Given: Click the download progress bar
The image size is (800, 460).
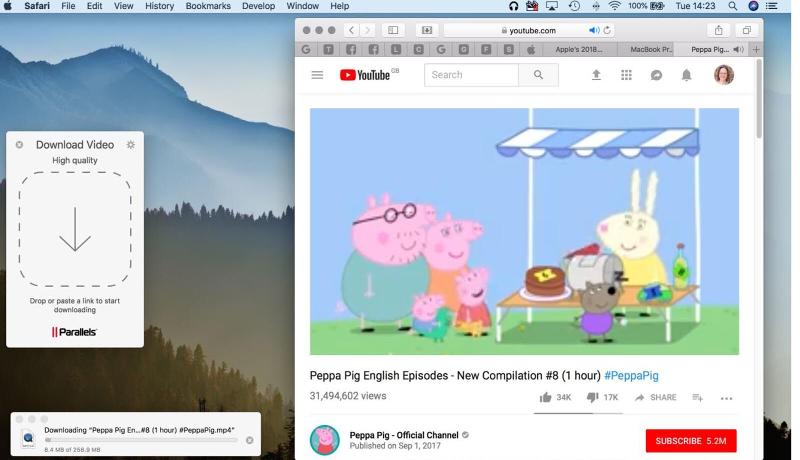Looking at the screenshot, I should point(141,440).
